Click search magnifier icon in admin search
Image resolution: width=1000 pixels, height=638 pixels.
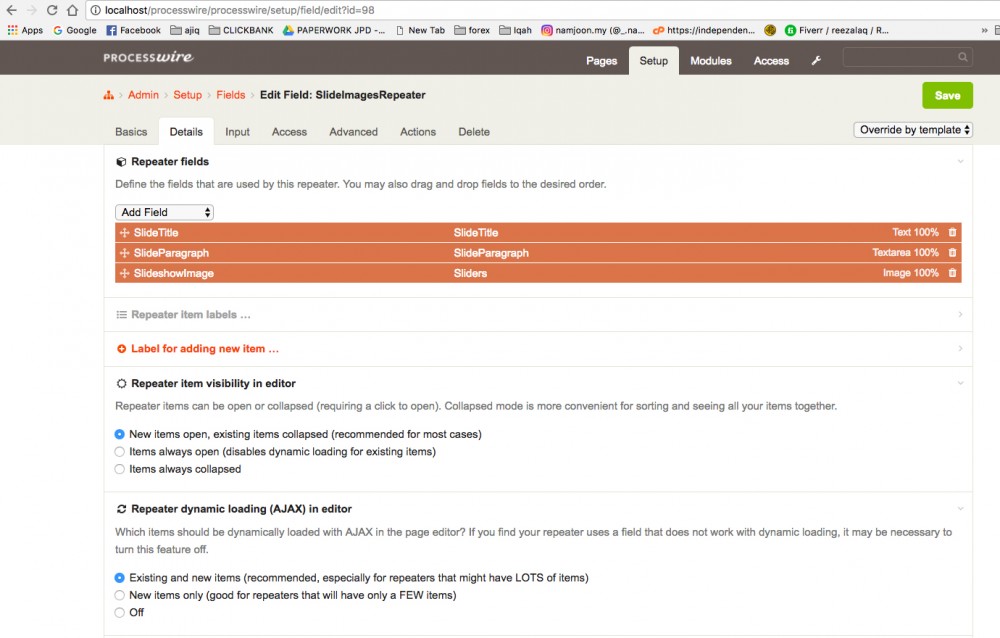[963, 58]
